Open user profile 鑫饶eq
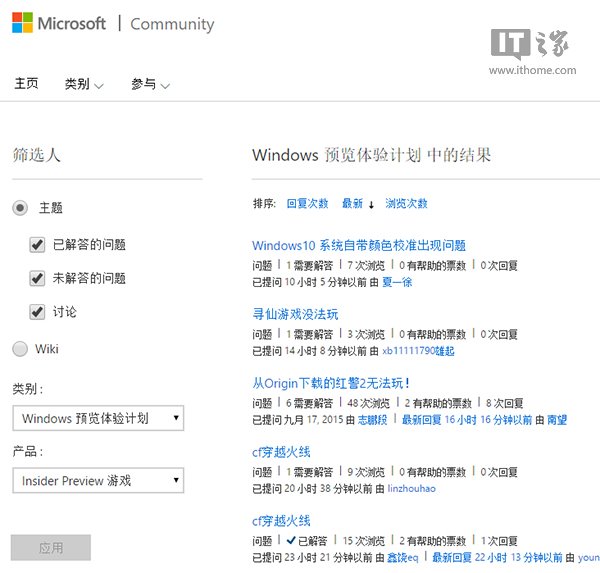Image resolution: width=600 pixels, height=573 pixels. coord(403,558)
